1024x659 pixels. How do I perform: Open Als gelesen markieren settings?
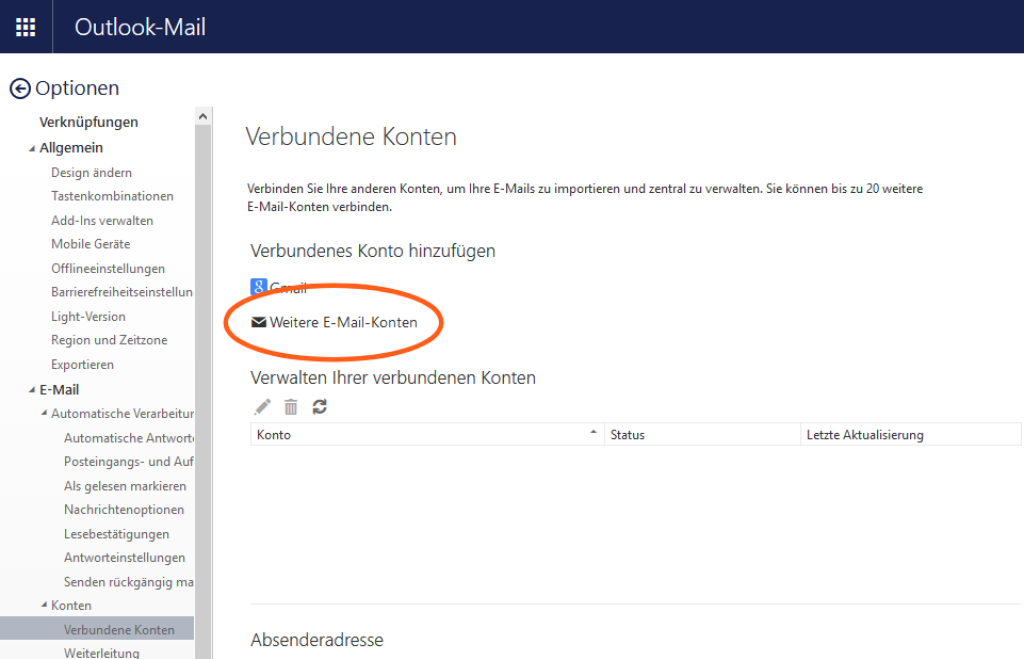[x=125, y=486]
